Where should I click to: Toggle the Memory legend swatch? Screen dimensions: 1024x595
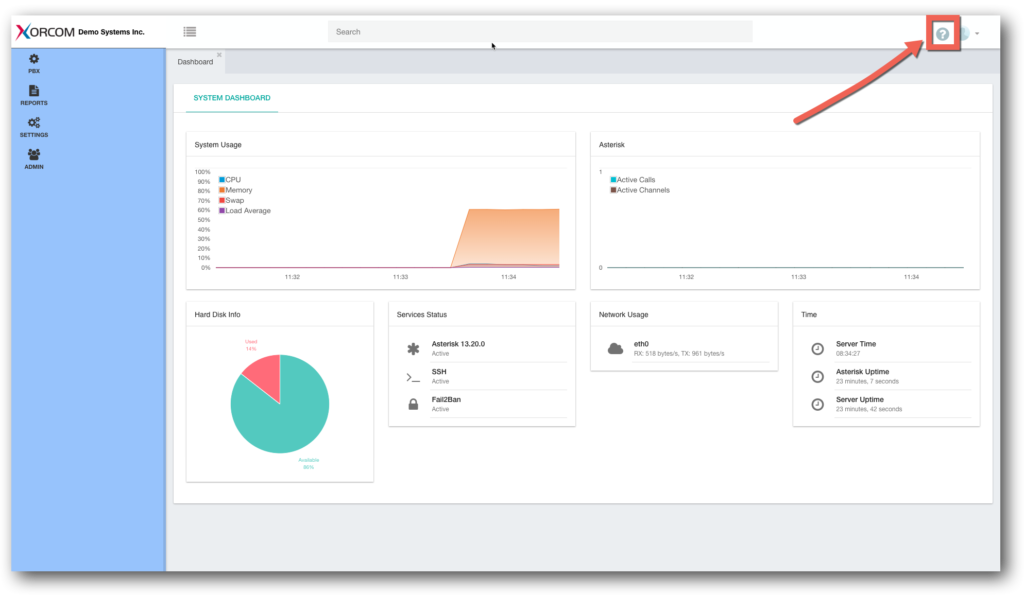222,190
